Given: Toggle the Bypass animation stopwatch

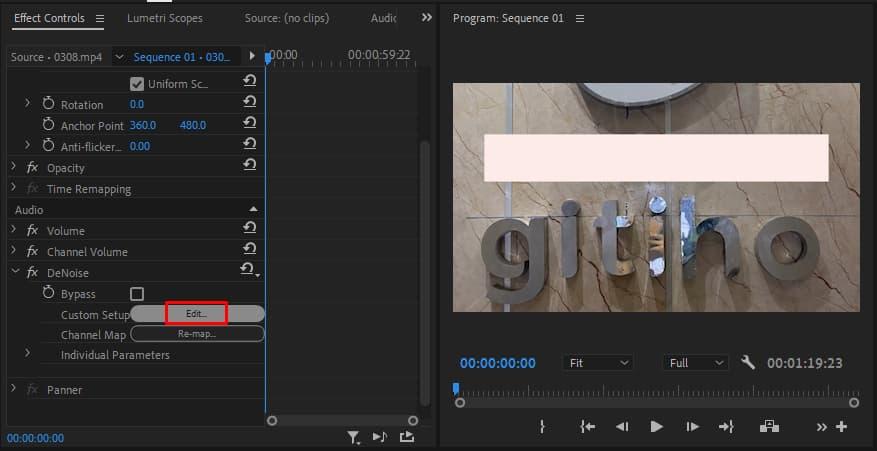Looking at the screenshot, I should tap(49, 293).
